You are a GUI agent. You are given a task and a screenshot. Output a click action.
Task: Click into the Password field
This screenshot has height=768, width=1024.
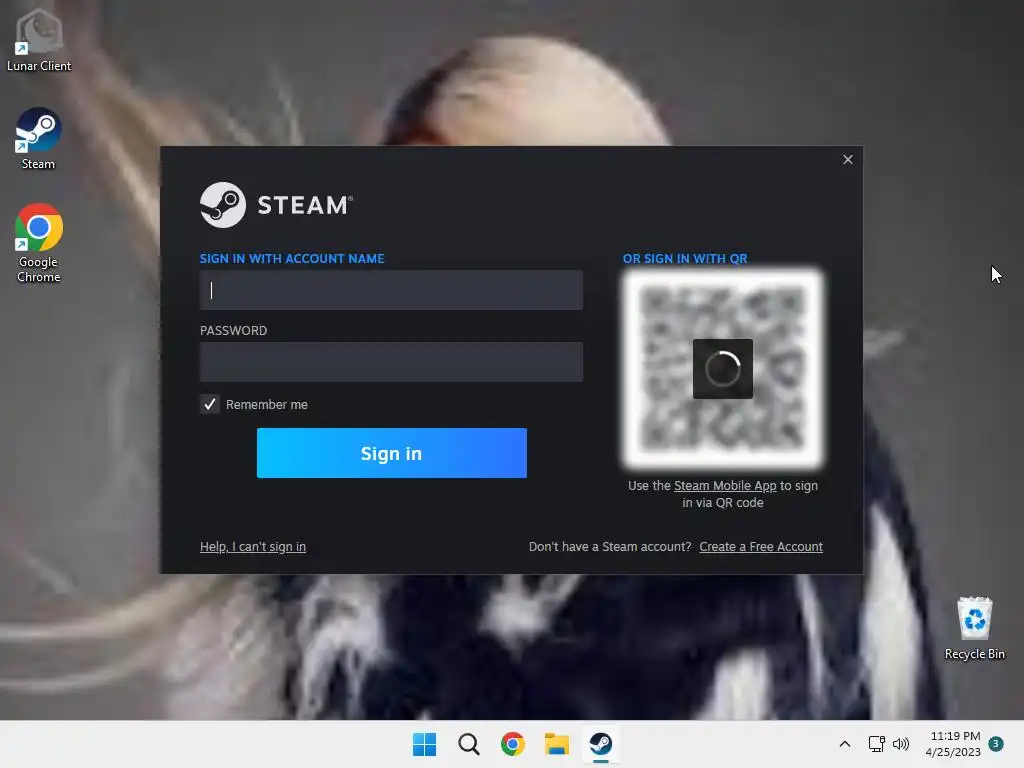tap(391, 362)
